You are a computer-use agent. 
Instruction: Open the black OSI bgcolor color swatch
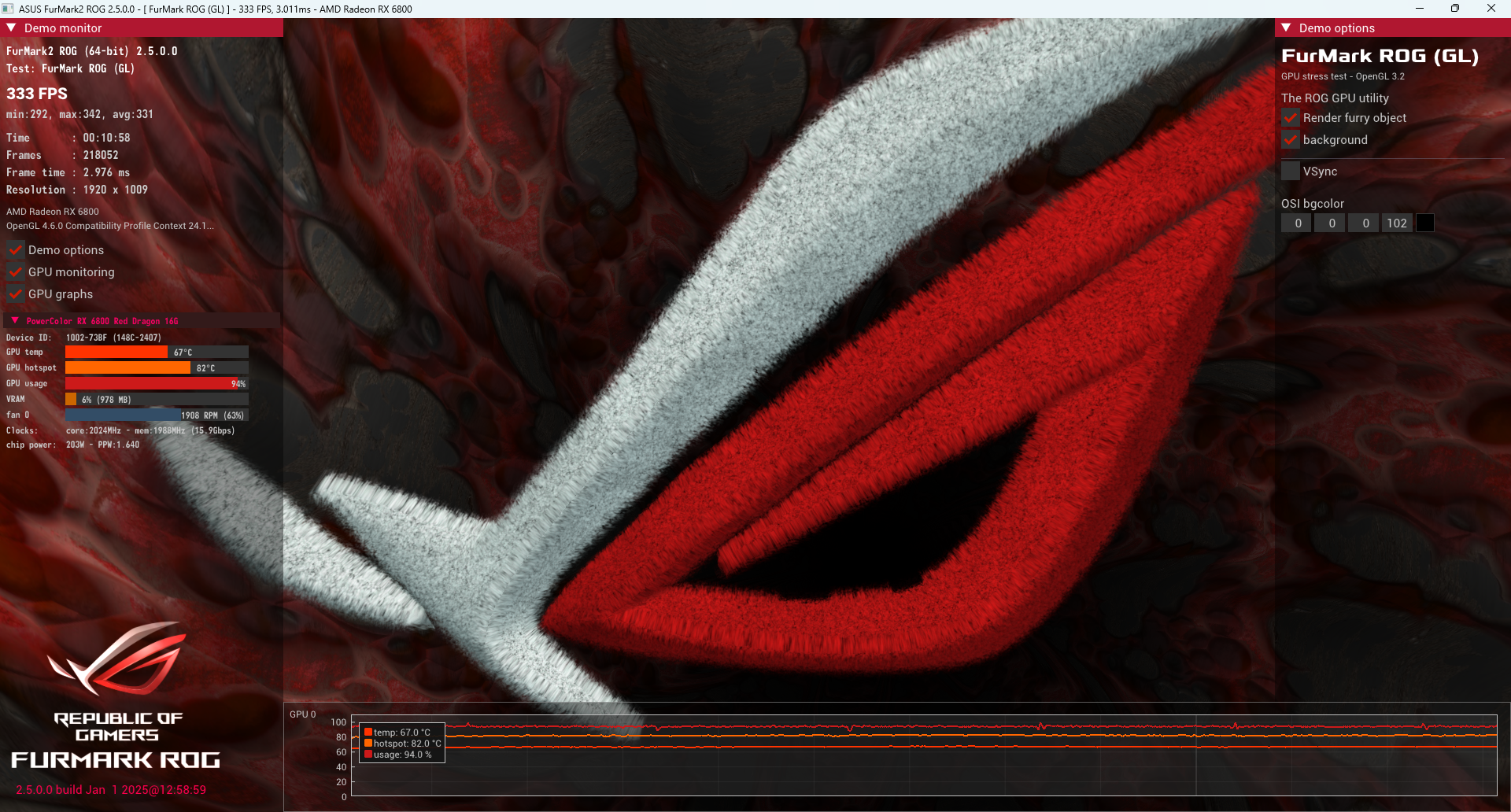pos(1425,223)
